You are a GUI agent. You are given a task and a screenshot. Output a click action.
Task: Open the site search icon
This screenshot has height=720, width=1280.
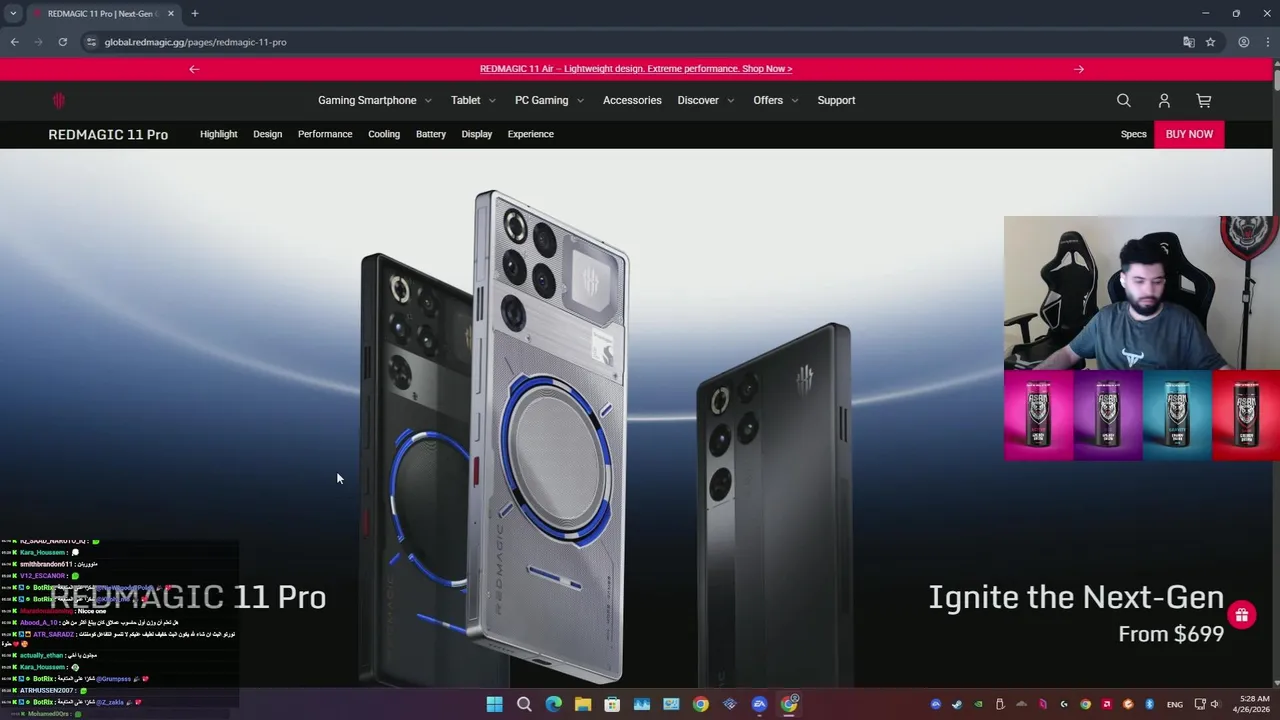pos(1124,100)
